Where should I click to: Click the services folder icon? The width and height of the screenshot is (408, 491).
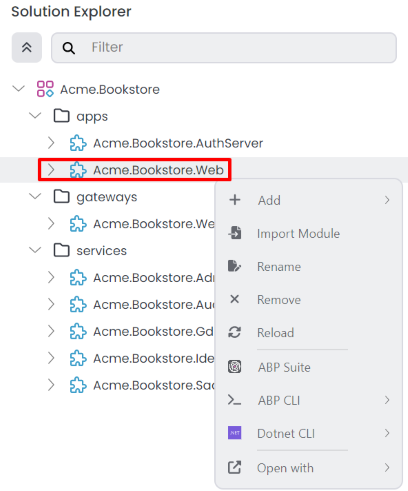(x=62, y=250)
